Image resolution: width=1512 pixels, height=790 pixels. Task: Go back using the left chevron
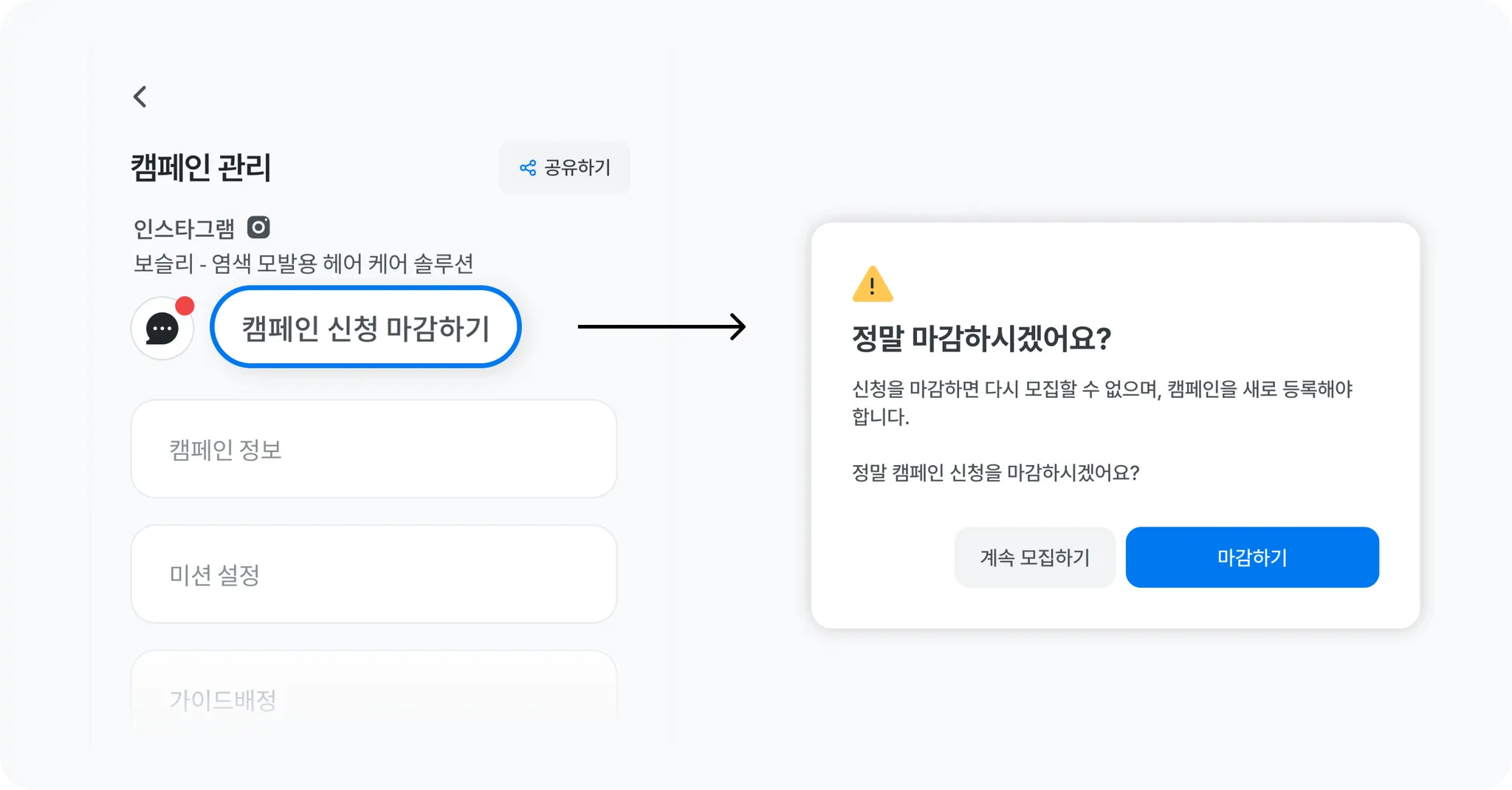(x=140, y=97)
